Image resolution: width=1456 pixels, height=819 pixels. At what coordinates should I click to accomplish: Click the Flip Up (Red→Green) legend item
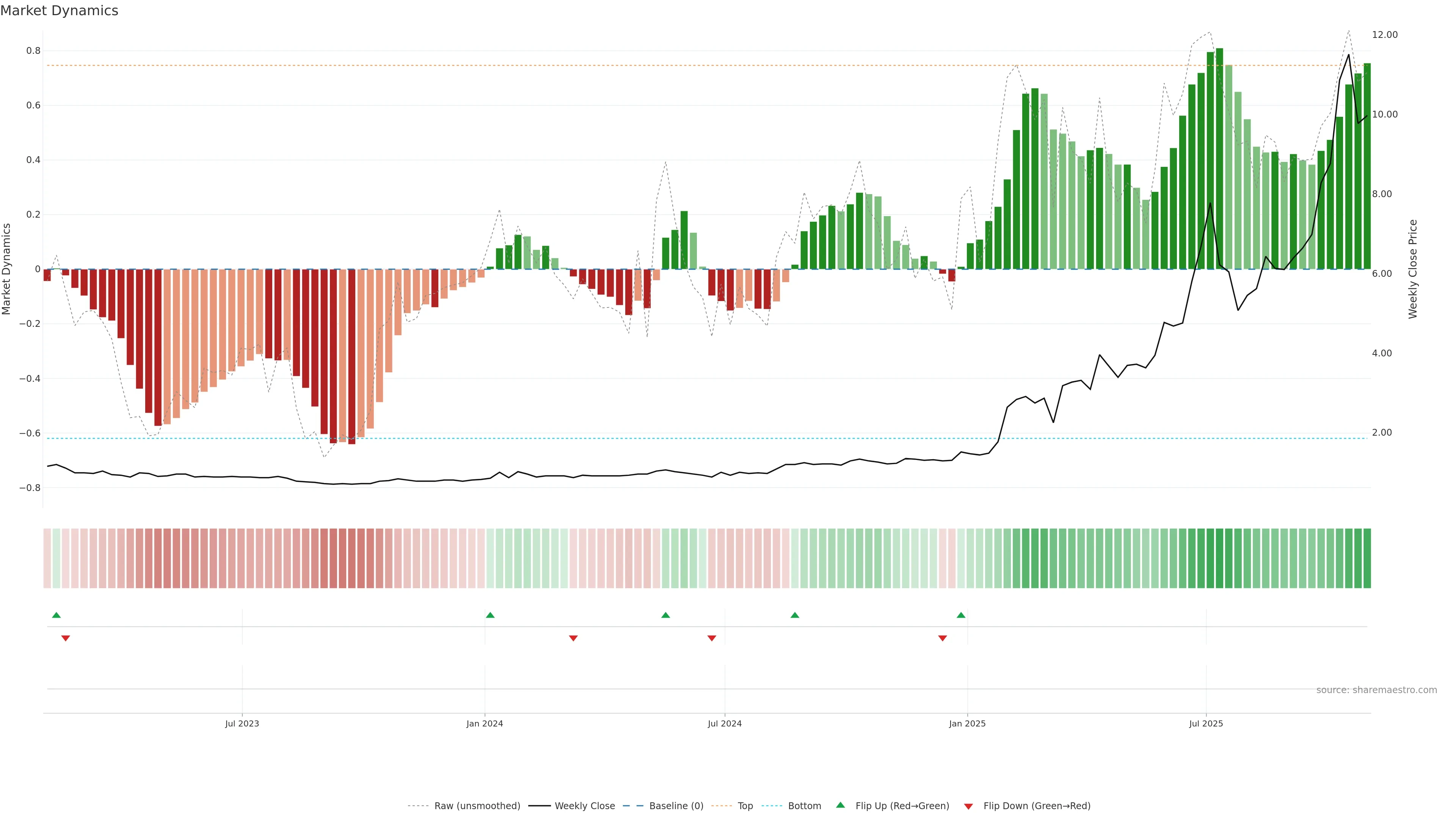click(902, 806)
